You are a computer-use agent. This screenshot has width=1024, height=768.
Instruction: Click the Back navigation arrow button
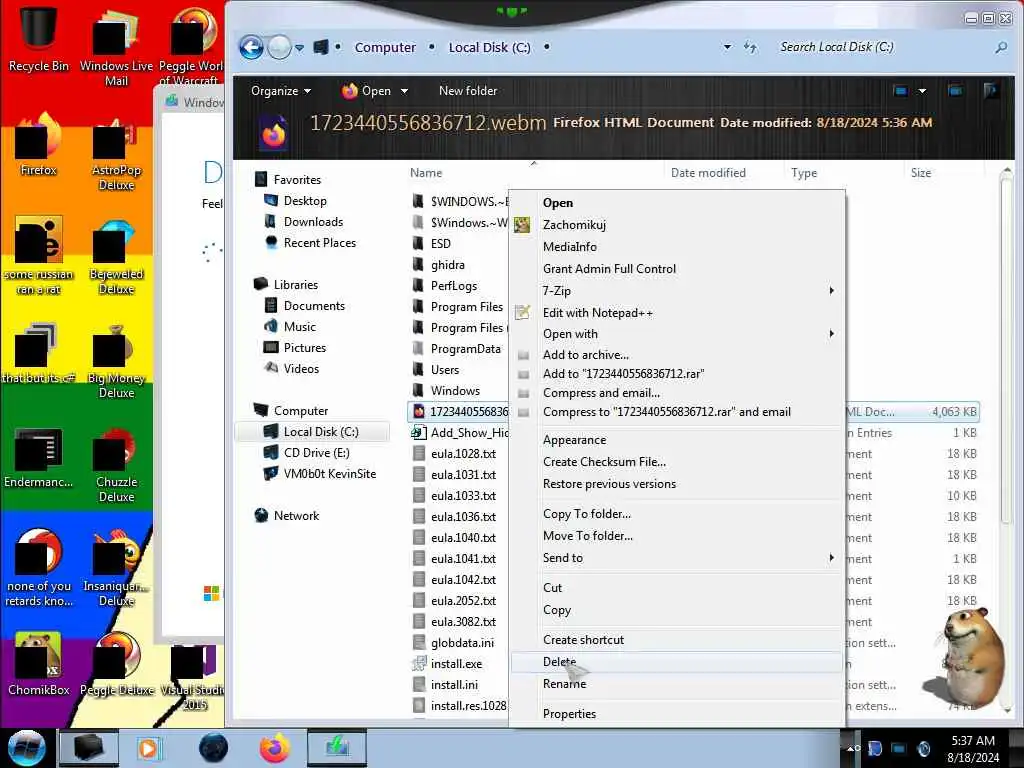(251, 47)
